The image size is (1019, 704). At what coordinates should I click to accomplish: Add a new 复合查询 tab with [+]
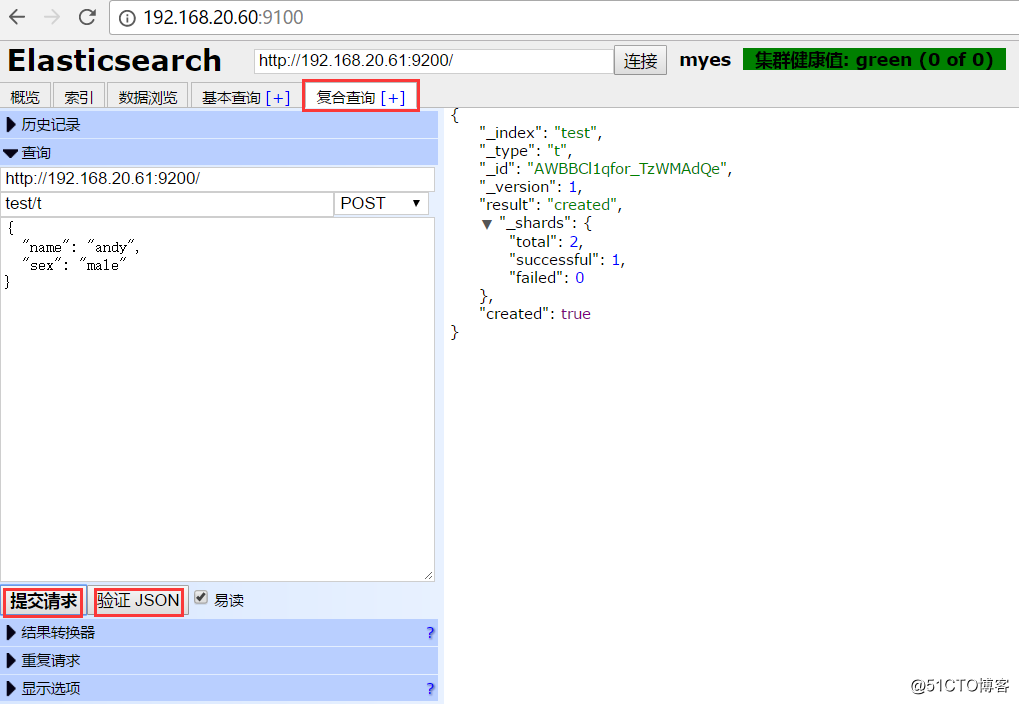[393, 98]
